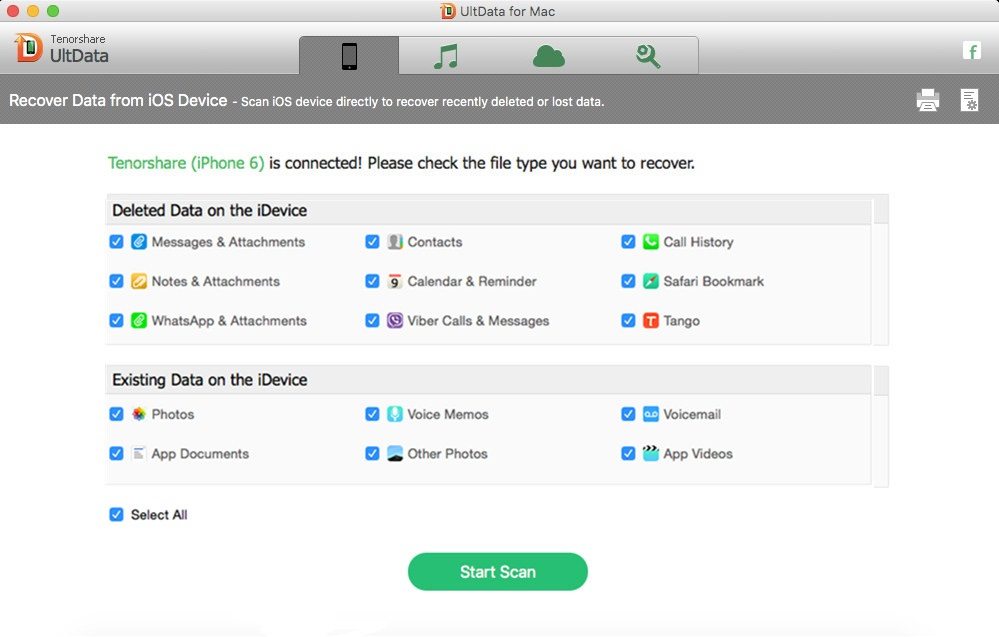Click the "Safari Bookmark" label
This screenshot has height=637, width=999.
click(x=714, y=282)
